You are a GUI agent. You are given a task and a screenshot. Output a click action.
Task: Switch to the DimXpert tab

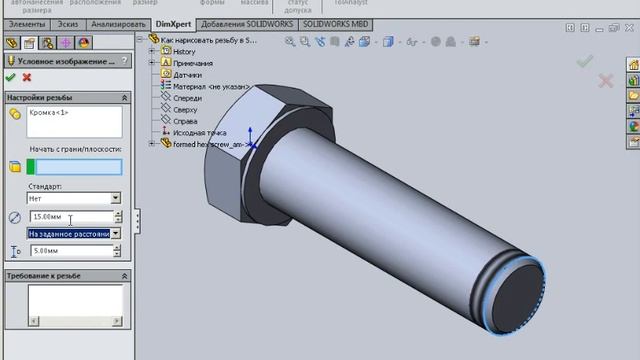pyautogui.click(x=173, y=24)
